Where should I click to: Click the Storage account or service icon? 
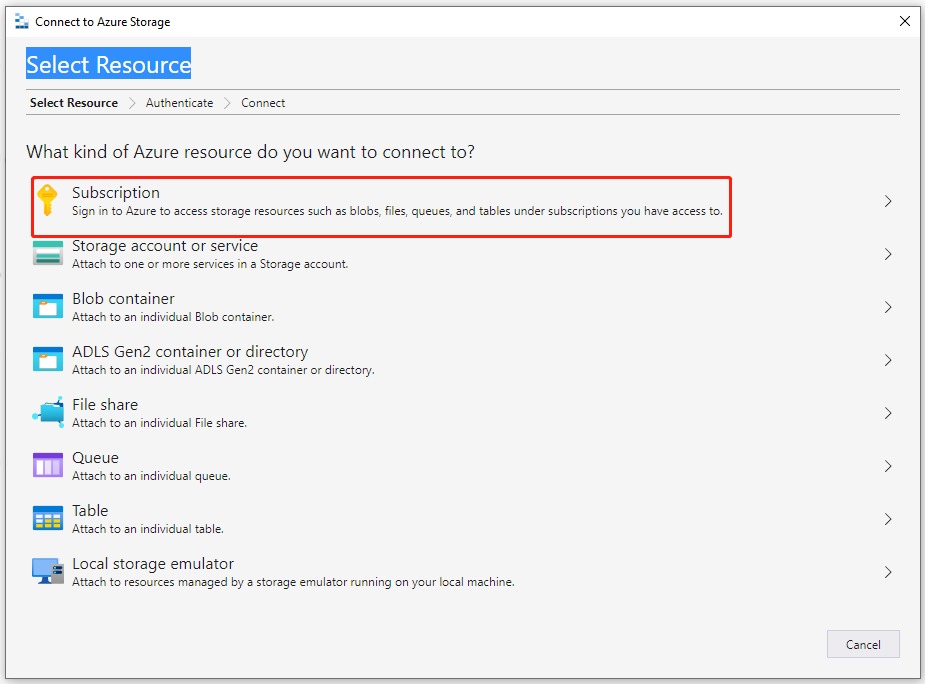click(48, 253)
